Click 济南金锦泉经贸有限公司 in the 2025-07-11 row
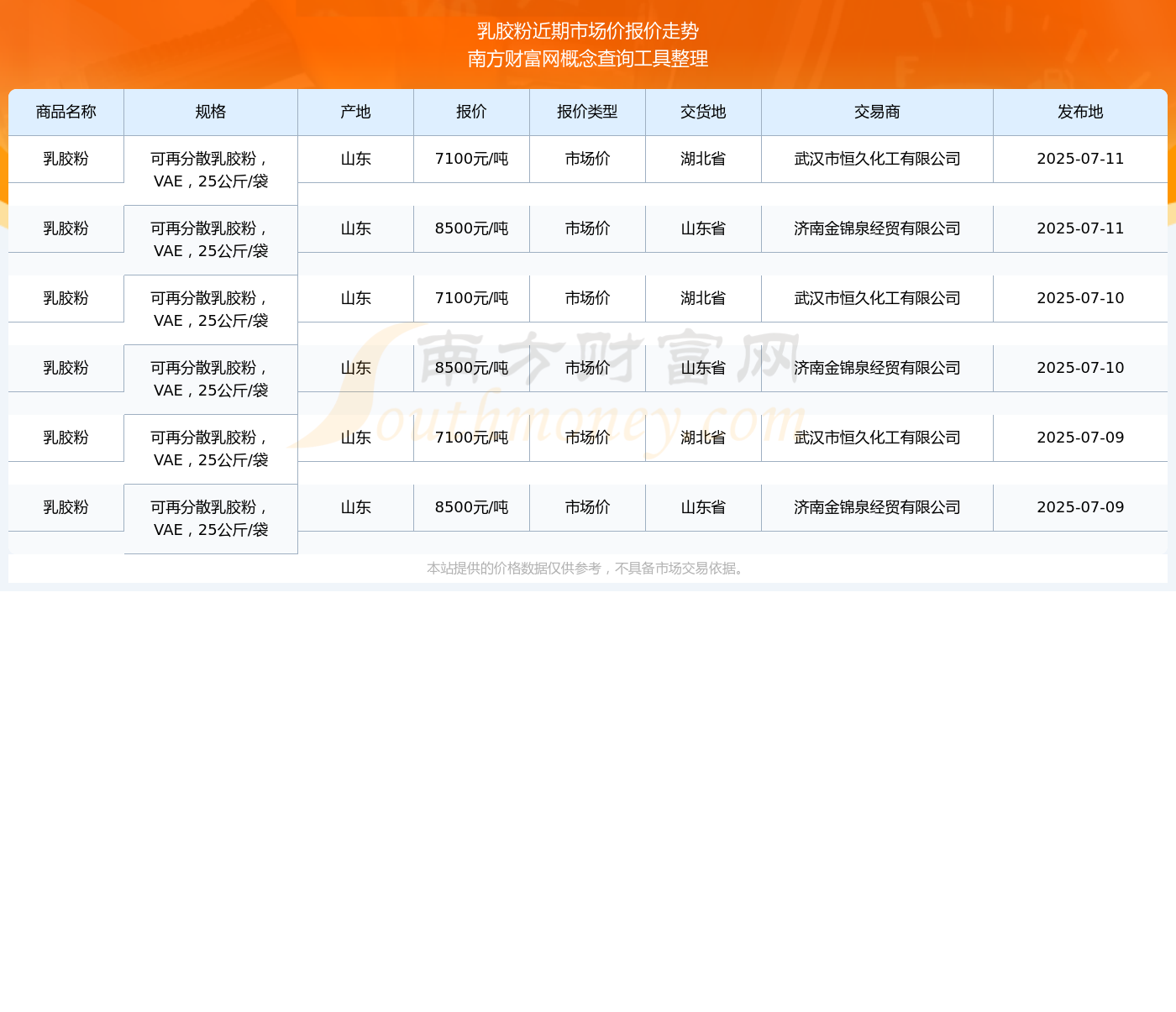The height and width of the screenshot is (1012, 1176). pyautogui.click(x=878, y=228)
